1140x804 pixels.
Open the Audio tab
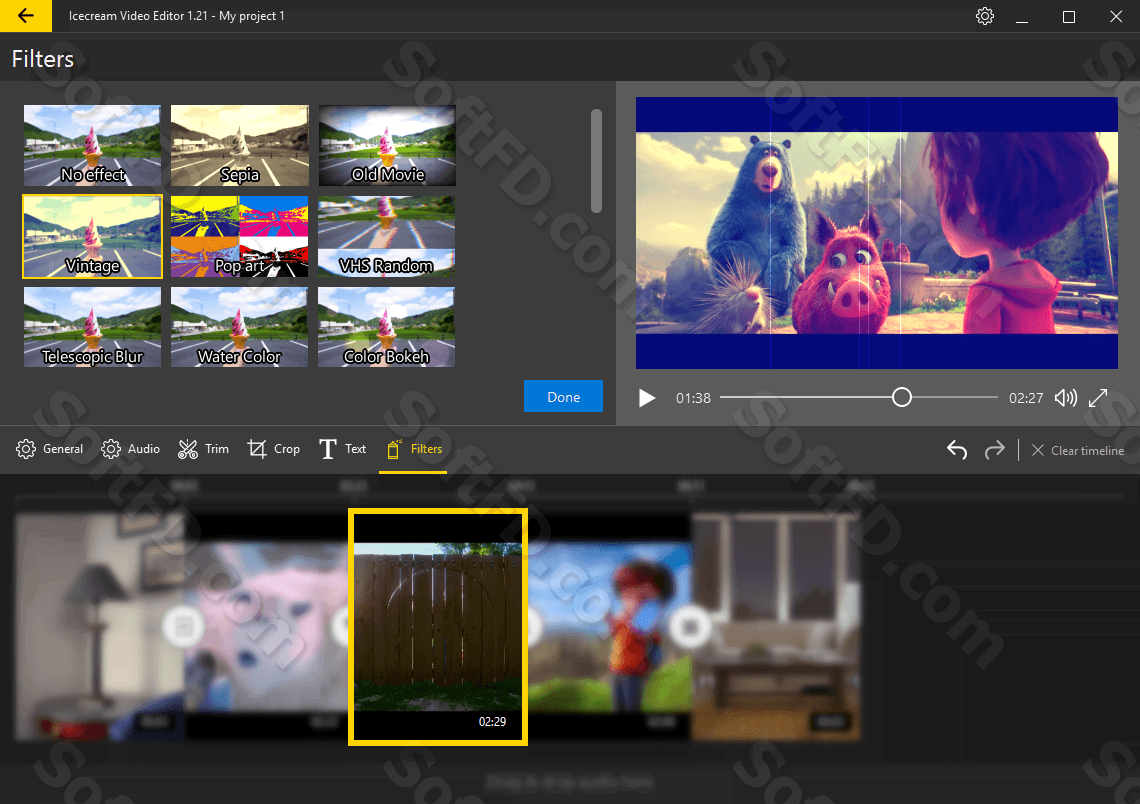click(x=130, y=449)
